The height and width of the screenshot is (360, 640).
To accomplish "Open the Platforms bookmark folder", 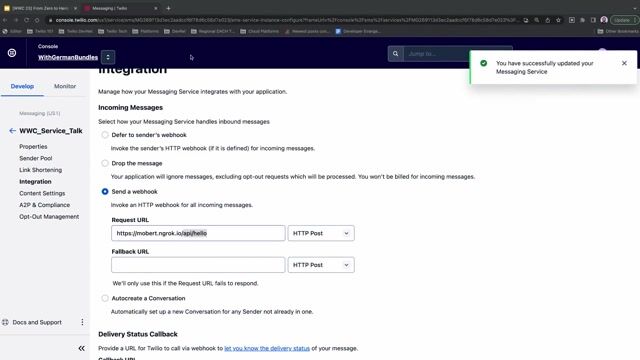I will 145,31.
